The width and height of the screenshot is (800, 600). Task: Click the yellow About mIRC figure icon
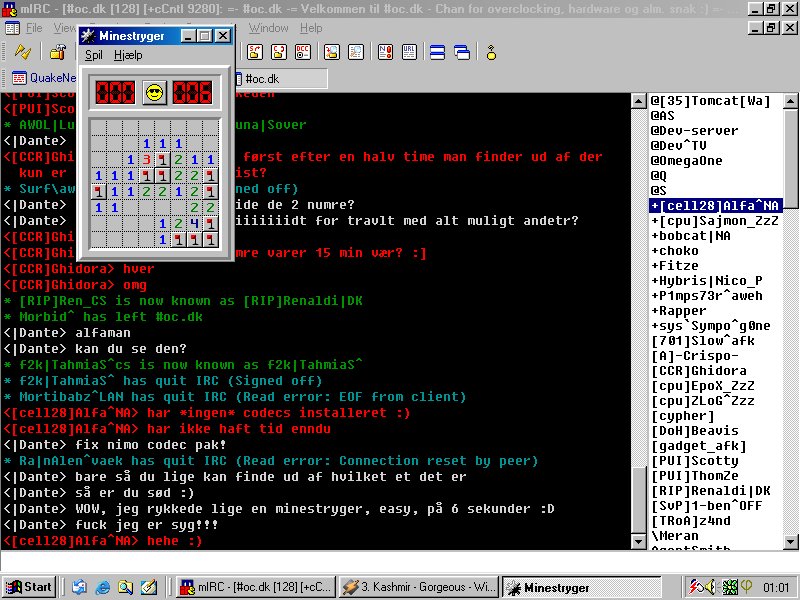[491, 52]
